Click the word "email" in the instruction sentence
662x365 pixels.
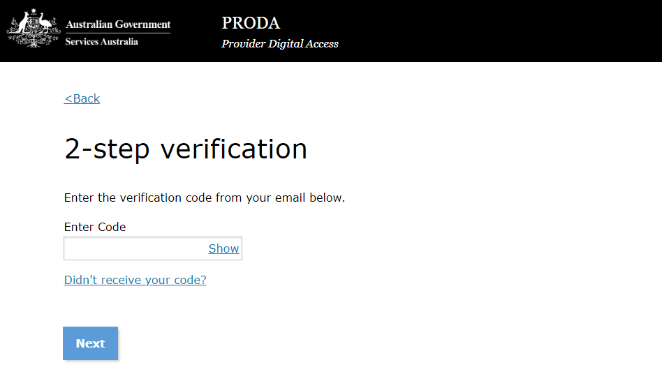[x=290, y=198]
